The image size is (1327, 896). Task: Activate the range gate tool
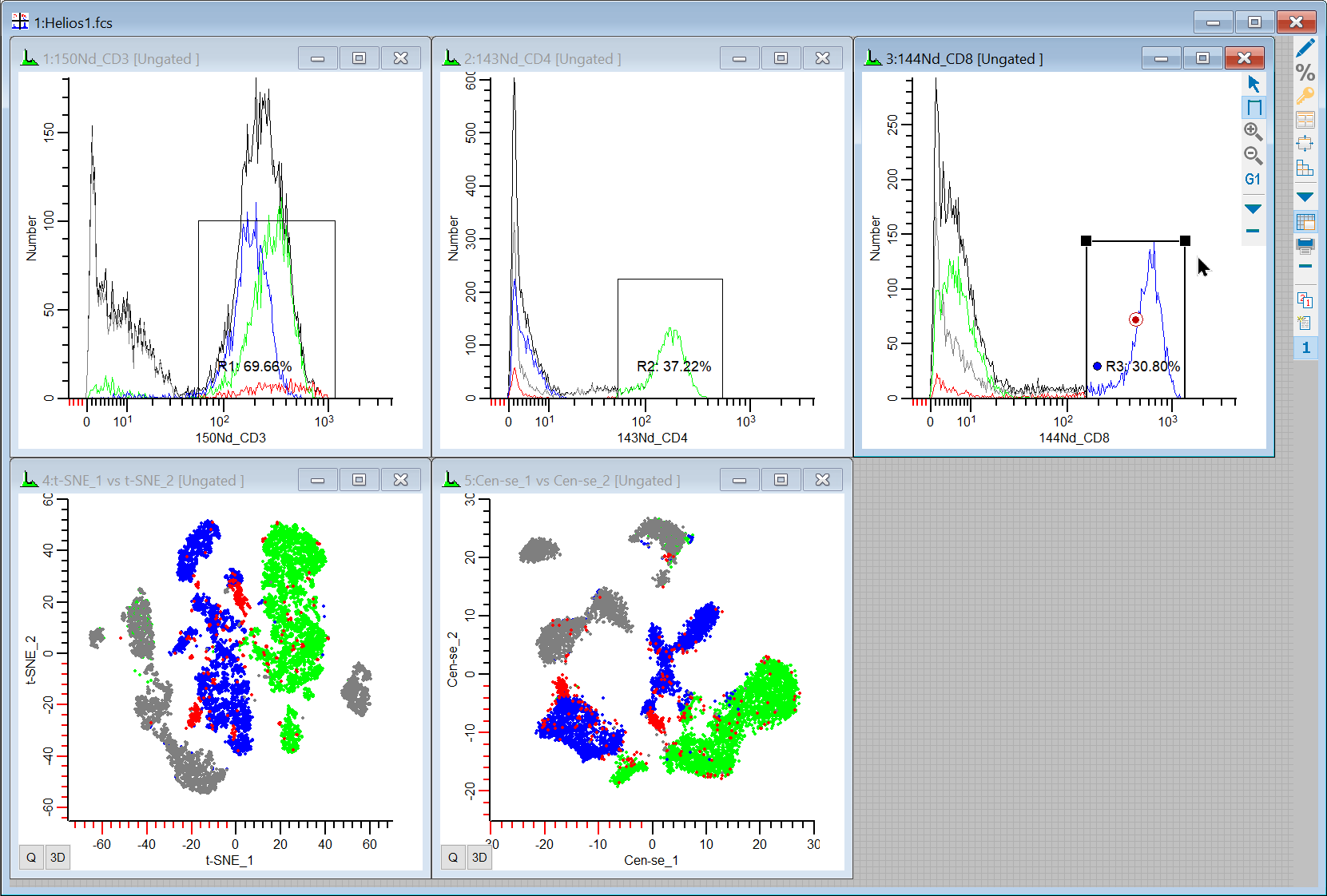point(1253,108)
